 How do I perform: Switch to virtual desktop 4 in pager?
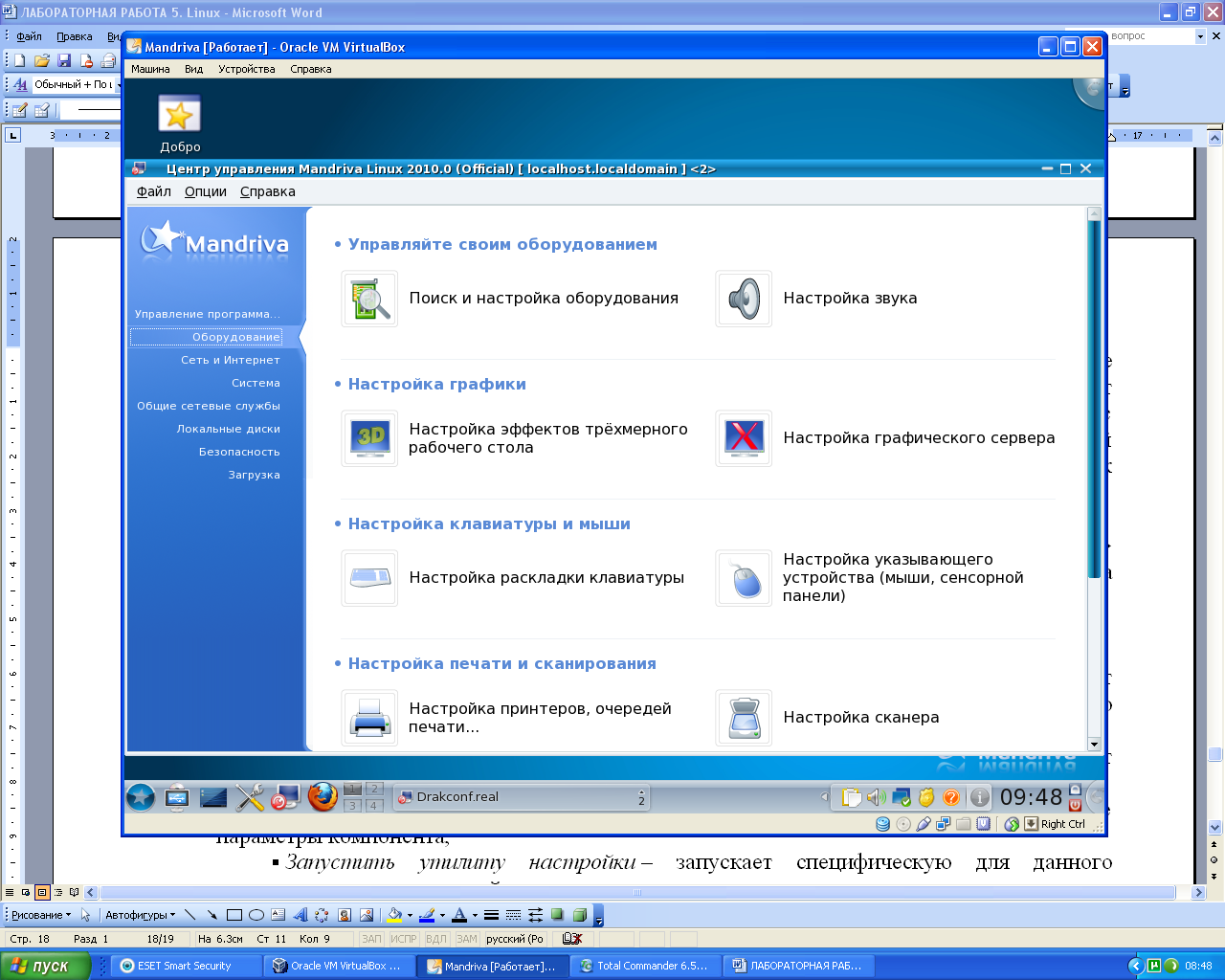pyautogui.click(x=374, y=805)
